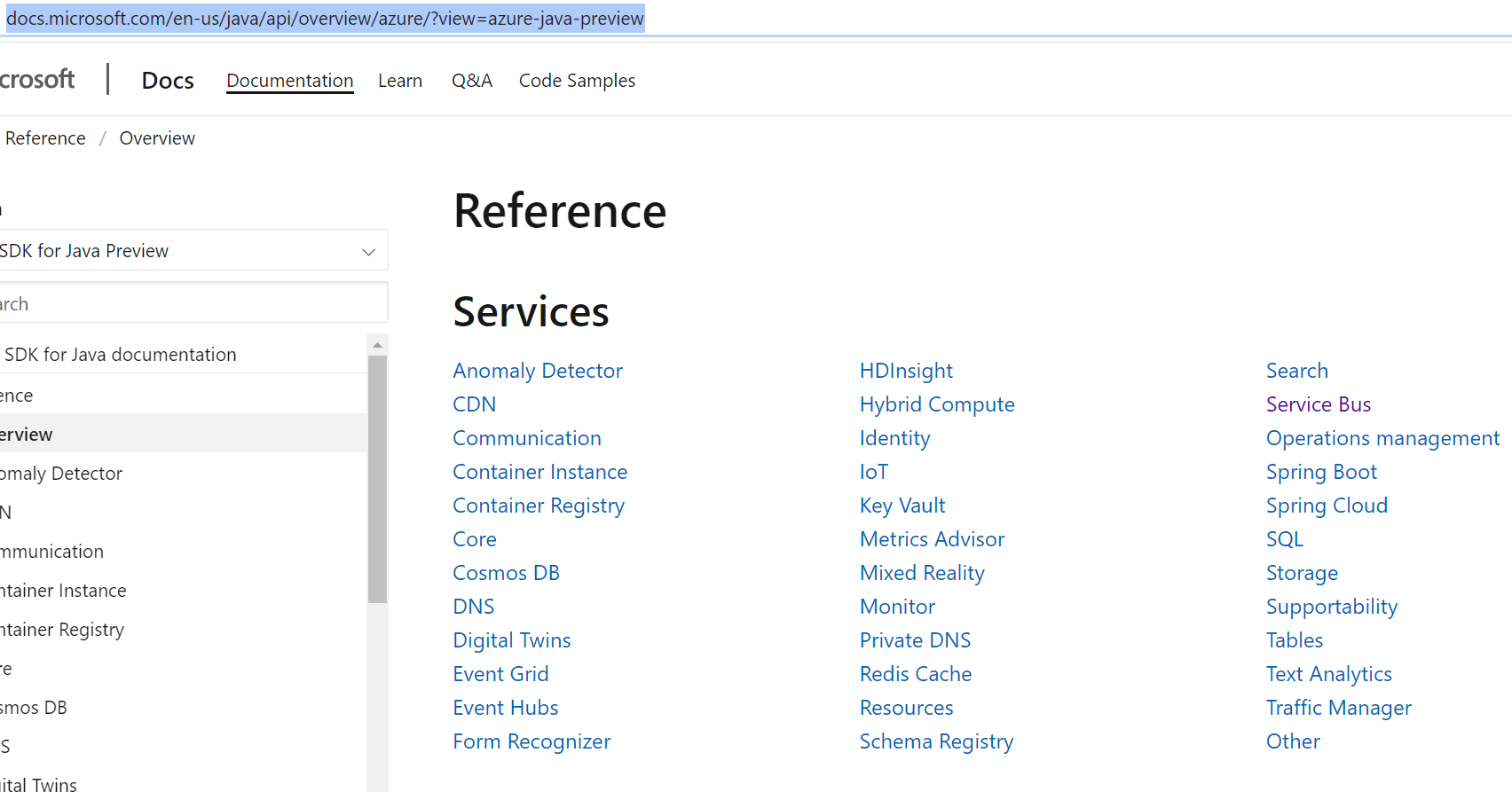Go to the Docs home link
1512x792 pixels.
coord(168,81)
